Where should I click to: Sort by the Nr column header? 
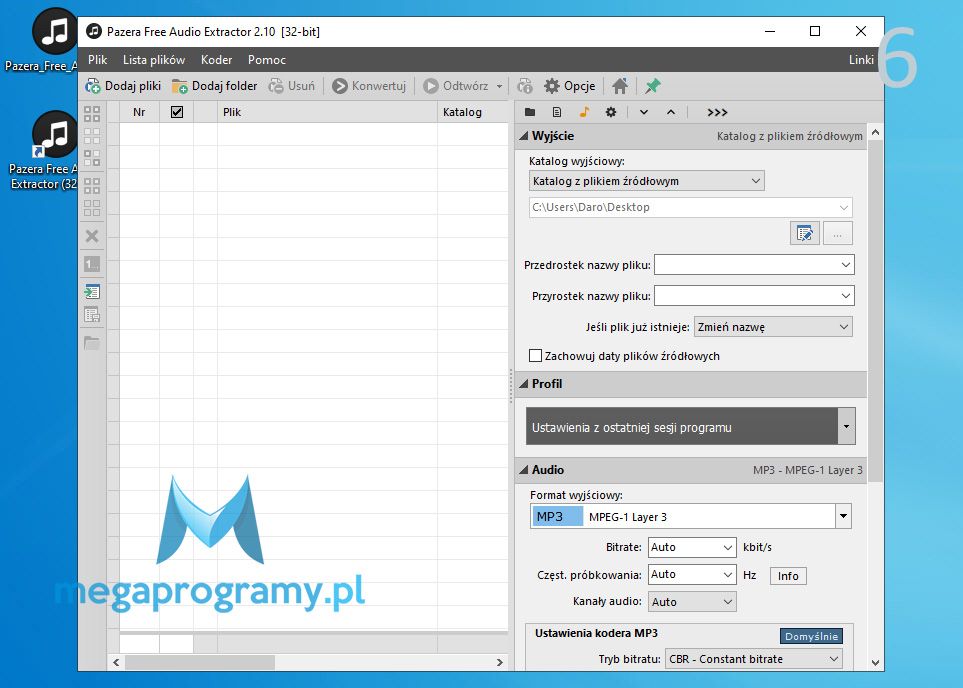[x=139, y=112]
